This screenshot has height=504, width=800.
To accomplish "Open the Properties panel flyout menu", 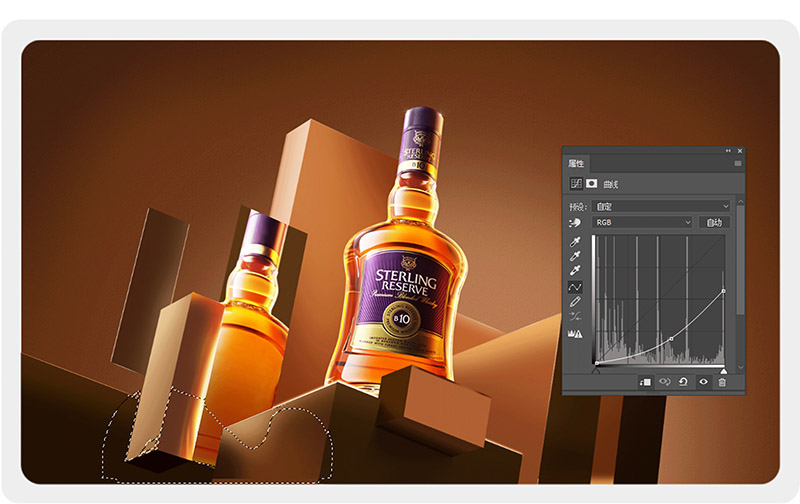I will click(737, 163).
